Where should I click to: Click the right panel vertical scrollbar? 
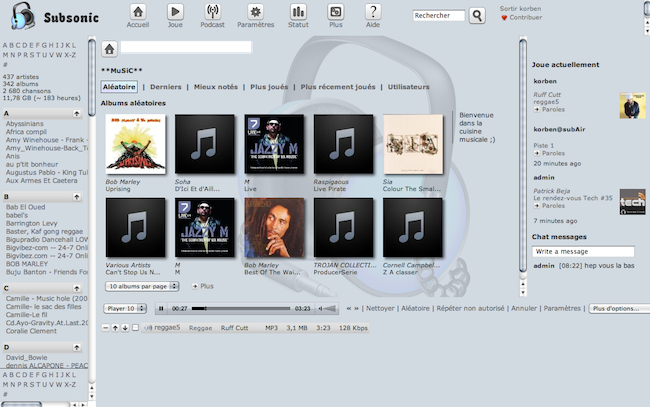coord(523,157)
